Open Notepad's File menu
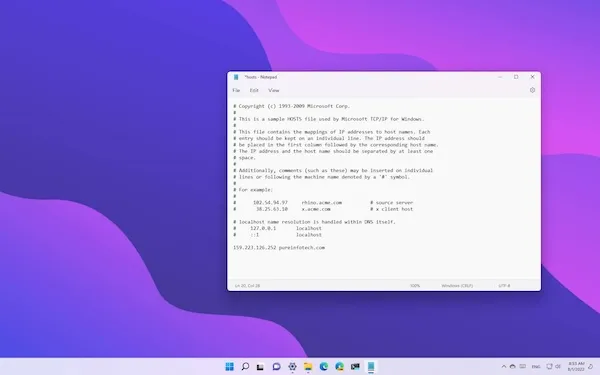The height and width of the screenshot is (375, 600). [x=236, y=90]
